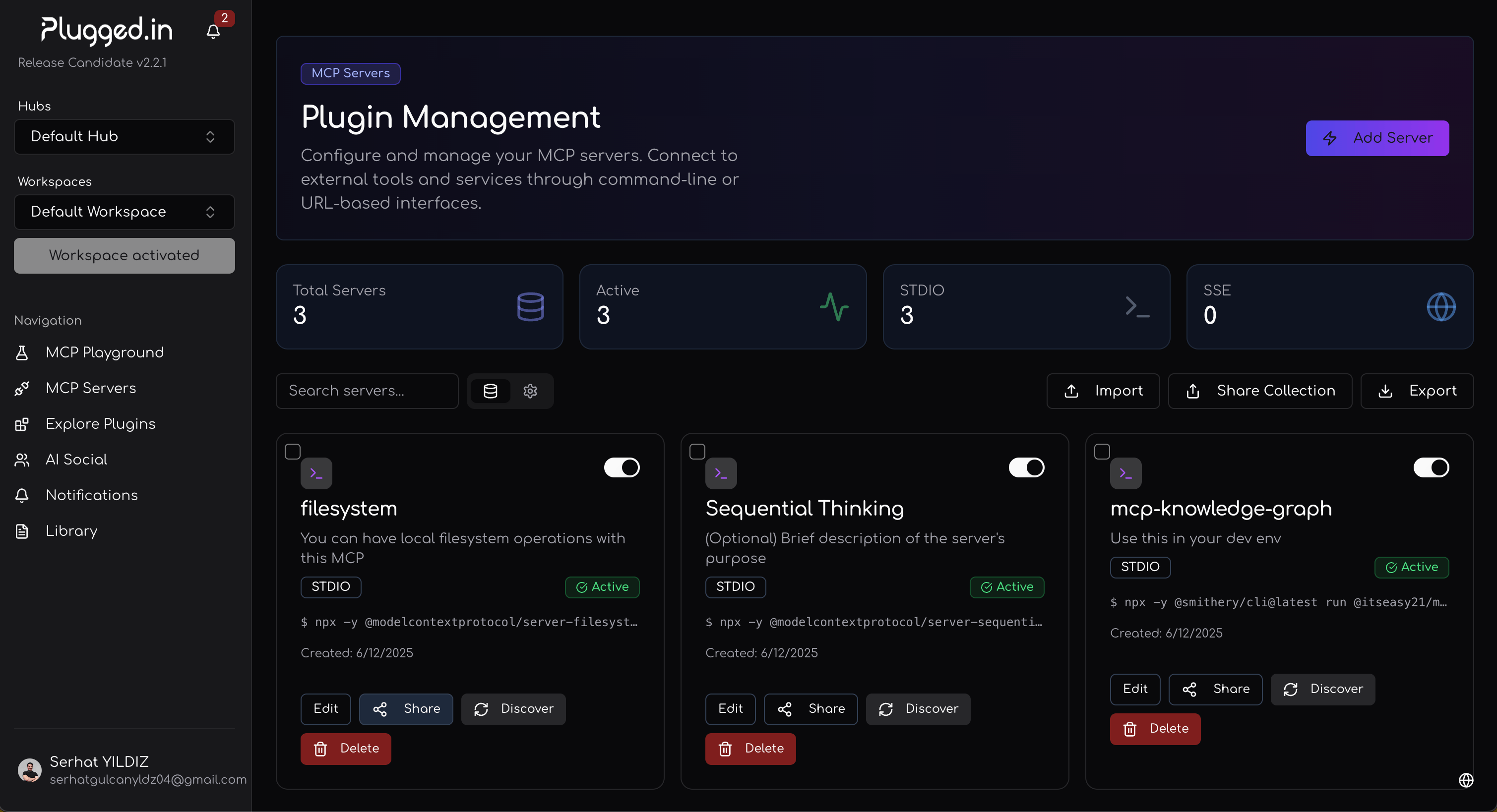Delete the mcp-knowledge-graph server

[1155, 730]
